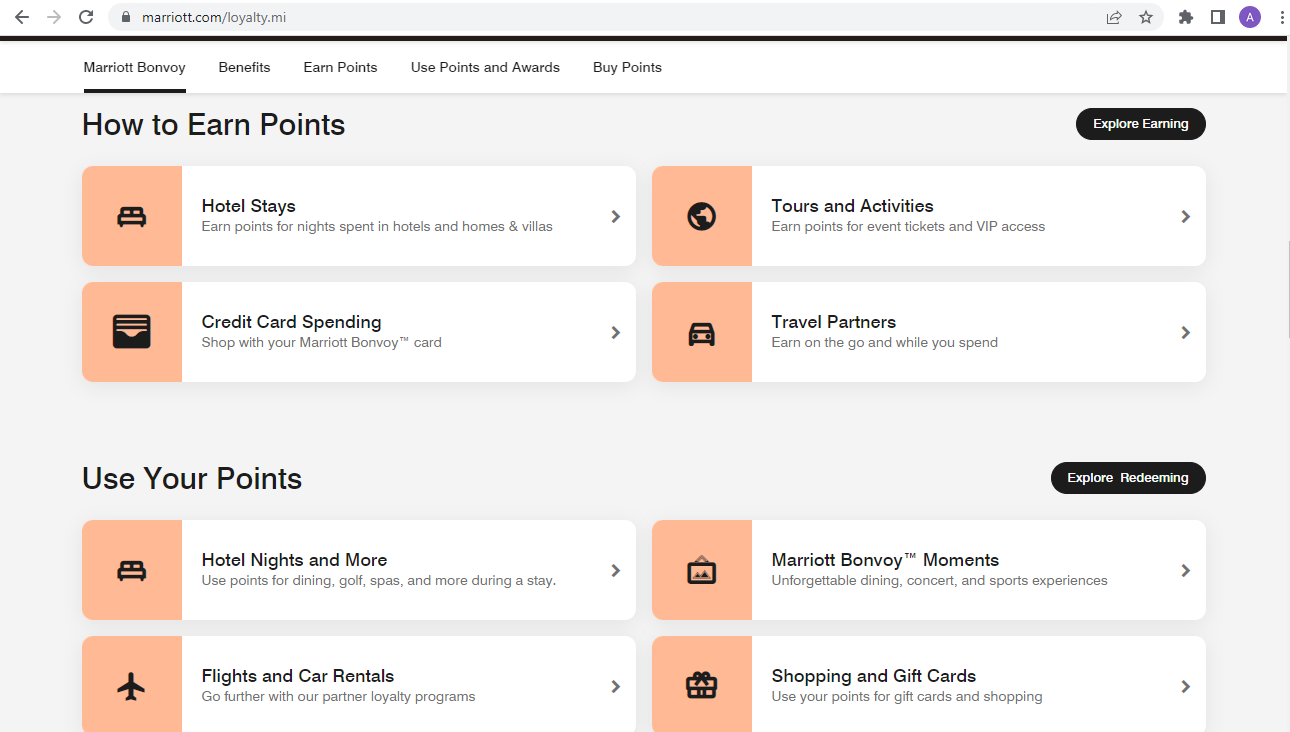1290x732 pixels.
Task: Click text 'Earn points for event tickets and VIP access'
Action: coord(908,227)
